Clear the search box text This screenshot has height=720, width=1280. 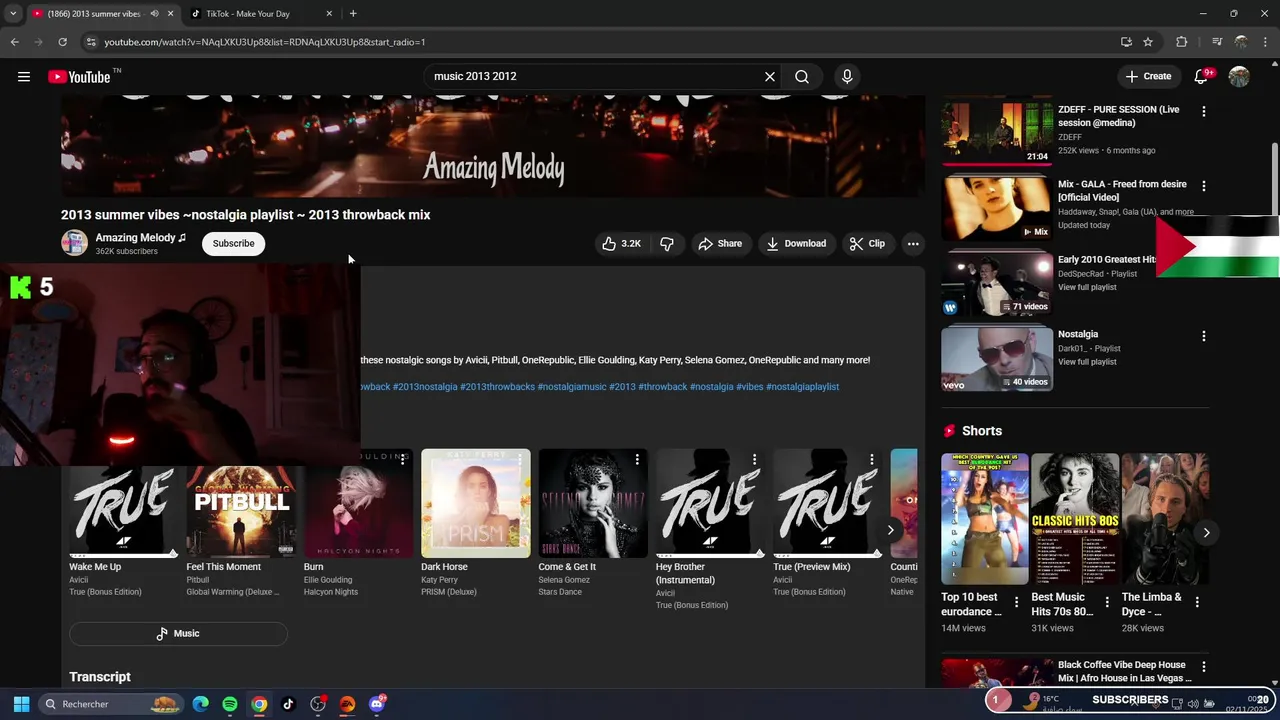point(769,76)
